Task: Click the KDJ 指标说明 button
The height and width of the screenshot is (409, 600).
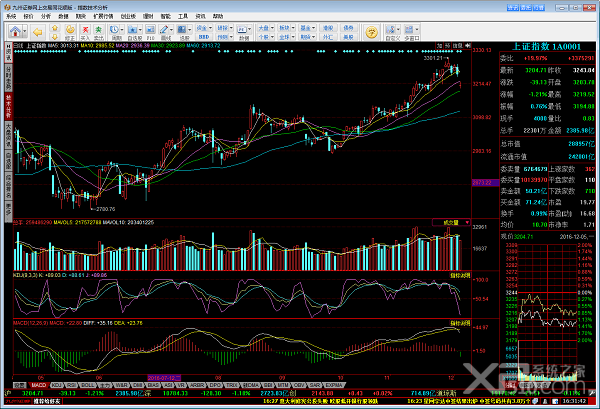Action: coord(460,275)
